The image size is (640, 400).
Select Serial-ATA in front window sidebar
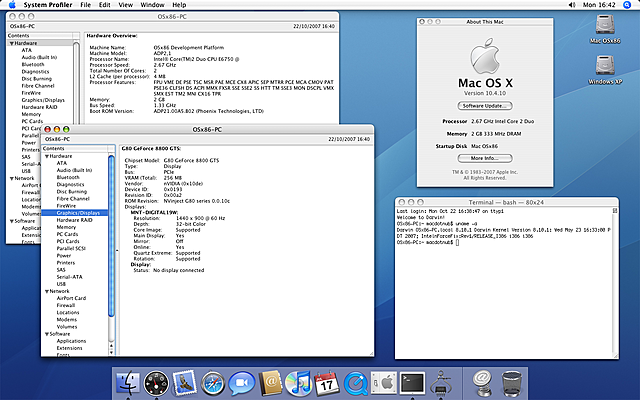coord(69,277)
